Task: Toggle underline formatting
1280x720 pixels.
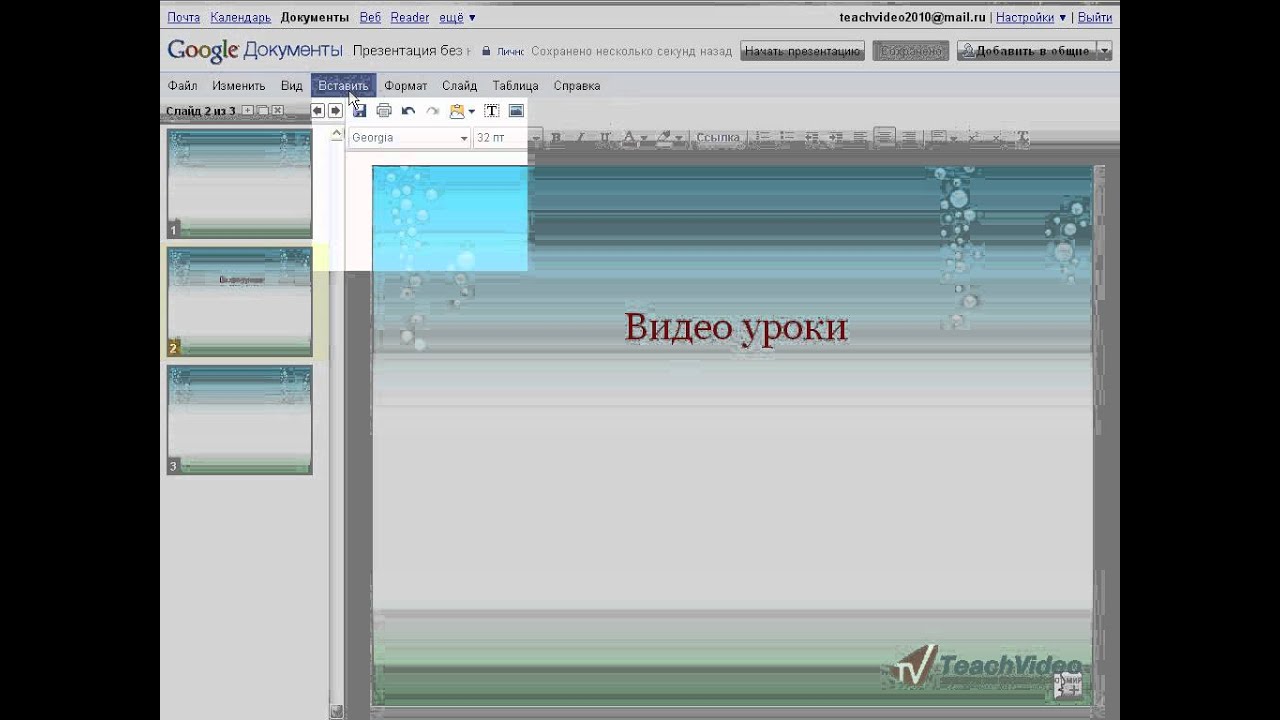Action: coord(604,137)
